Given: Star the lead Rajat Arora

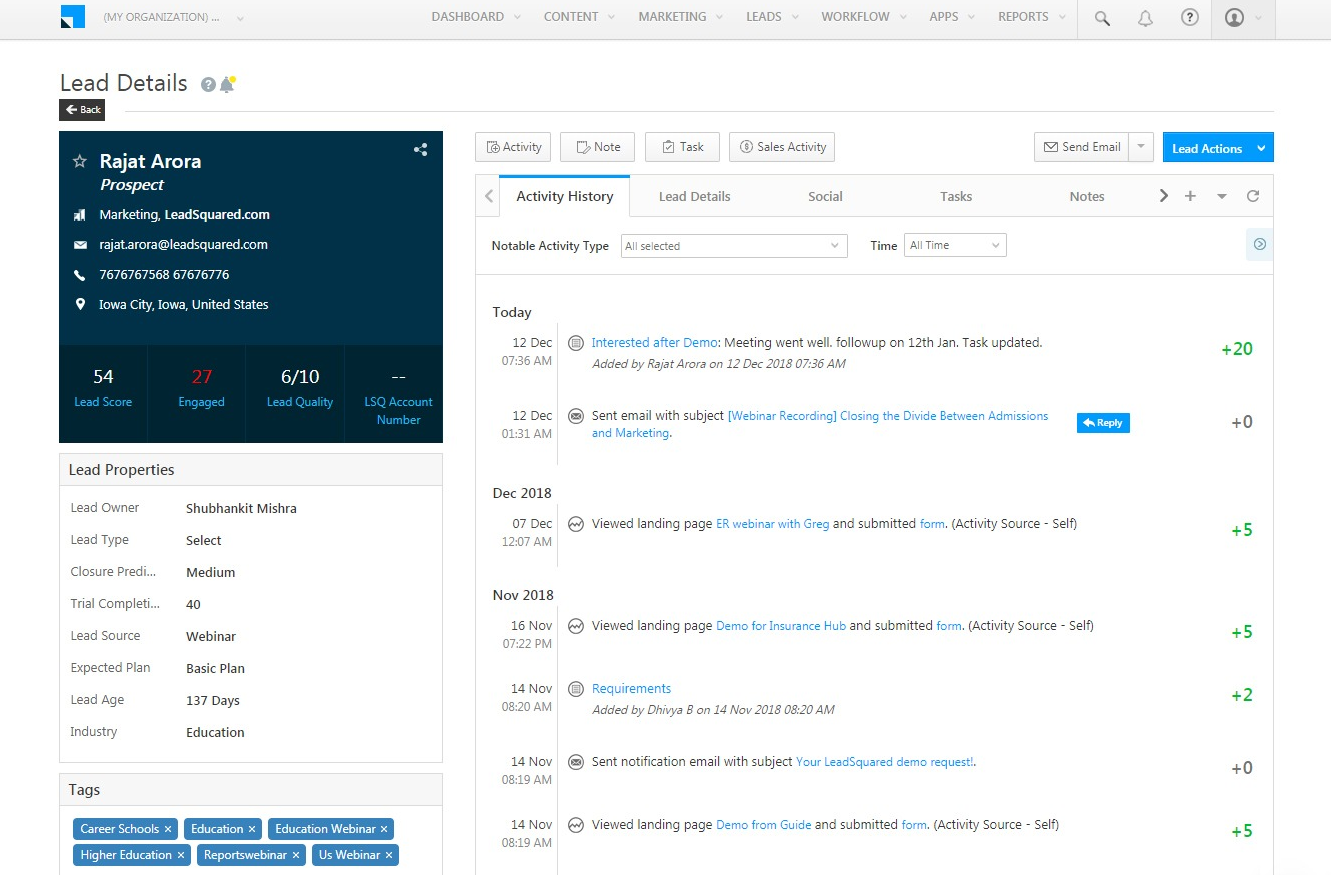Looking at the screenshot, I should 80,161.
